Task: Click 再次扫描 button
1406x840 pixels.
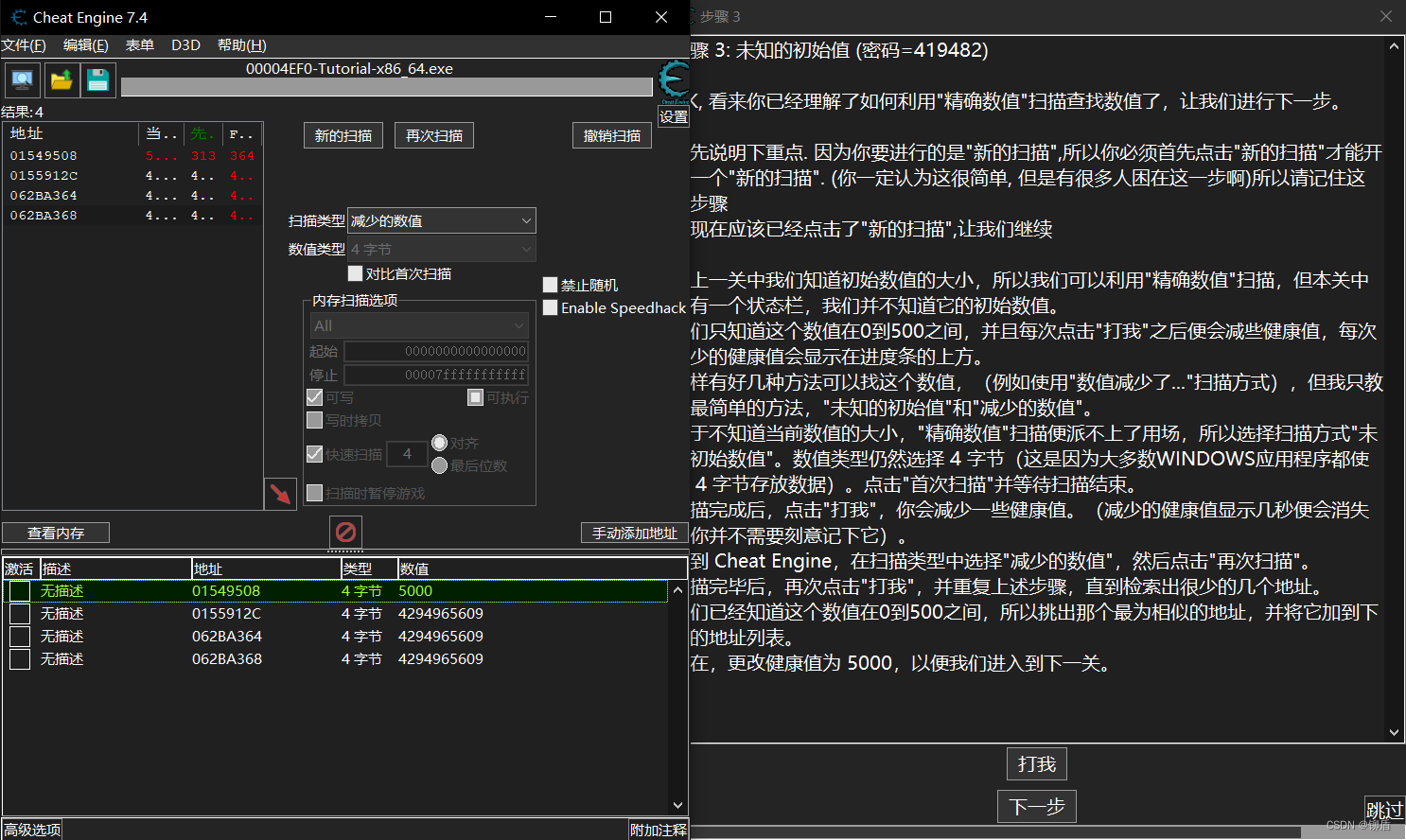Action: (x=434, y=135)
